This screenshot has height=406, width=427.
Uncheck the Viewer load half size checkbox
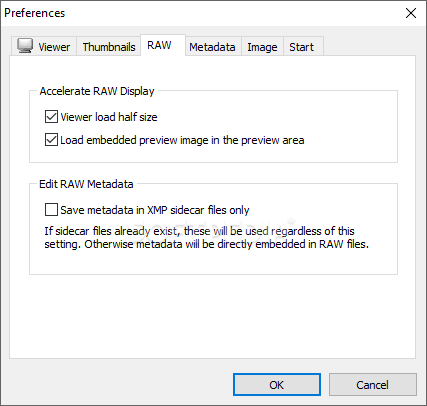coord(51,117)
